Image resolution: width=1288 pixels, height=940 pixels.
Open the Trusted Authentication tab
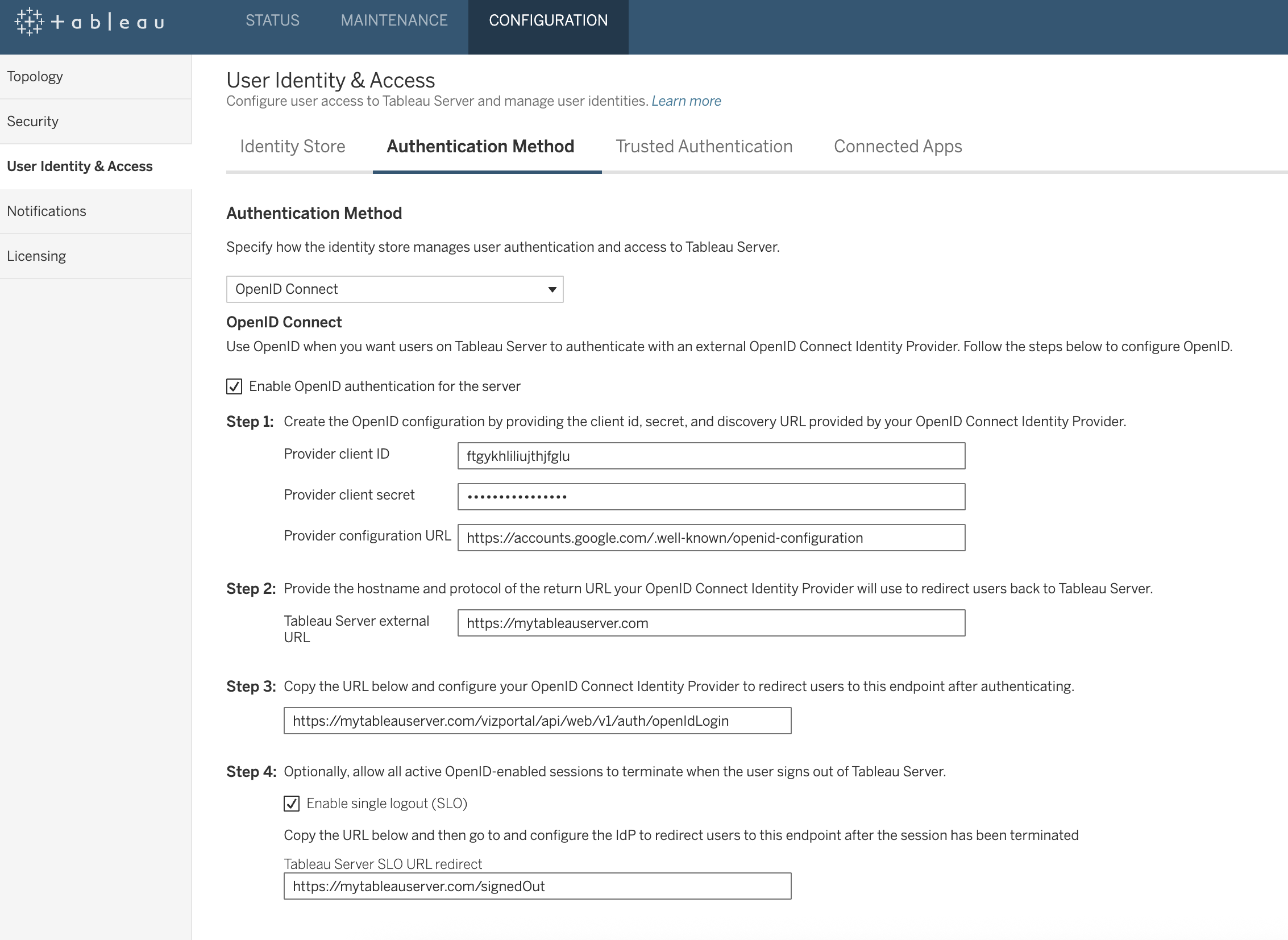[704, 147]
